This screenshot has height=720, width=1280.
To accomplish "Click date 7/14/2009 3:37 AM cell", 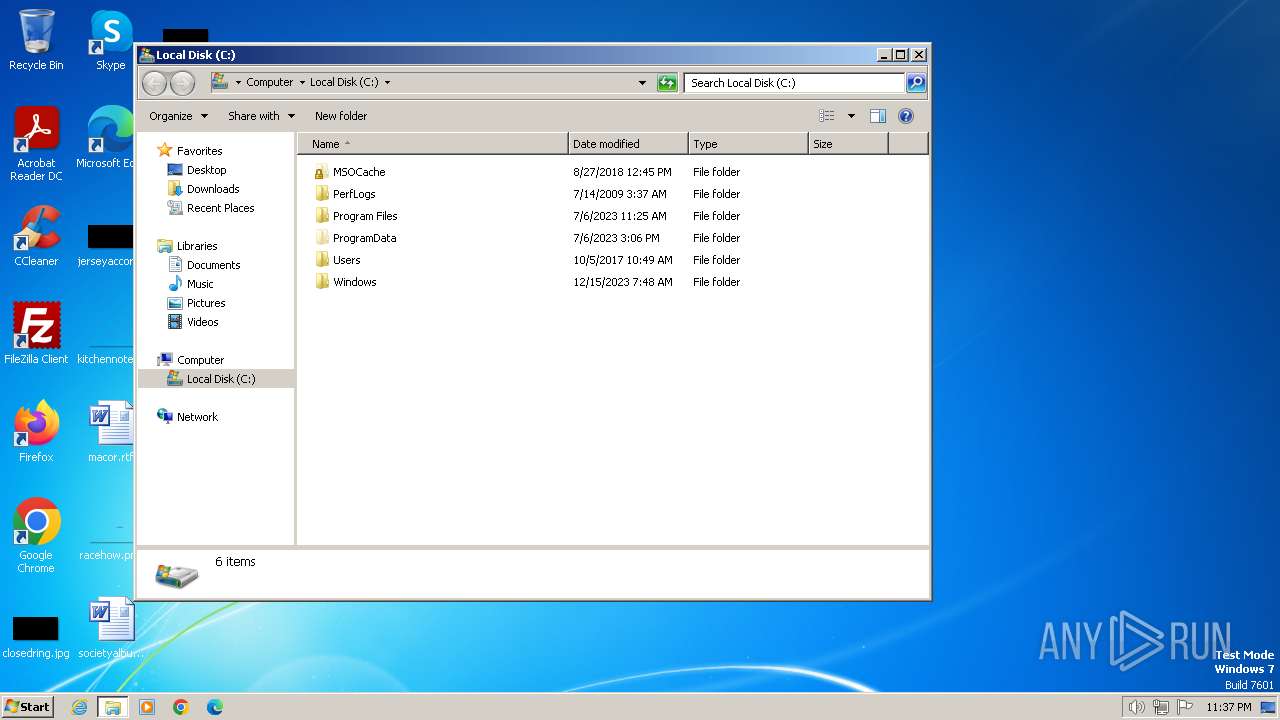I will 620,194.
